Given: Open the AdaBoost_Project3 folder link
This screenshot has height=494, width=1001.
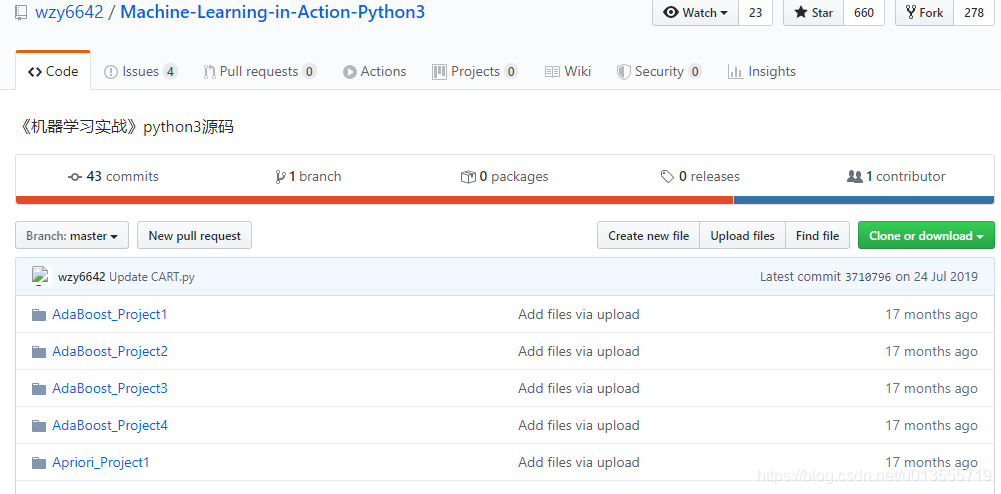Looking at the screenshot, I should (x=110, y=388).
